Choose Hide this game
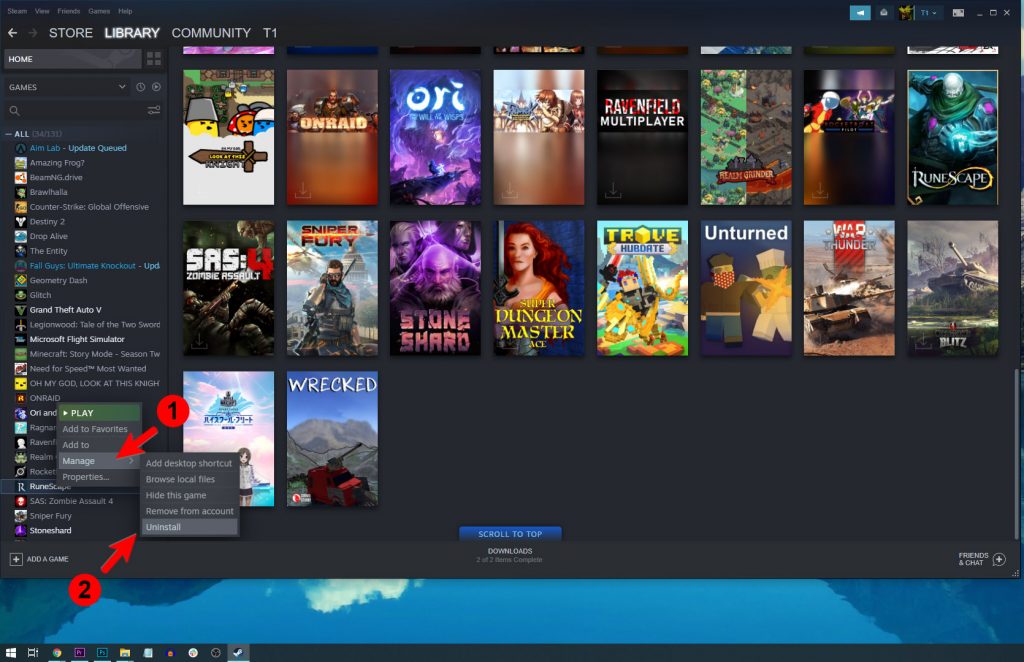 coord(189,495)
